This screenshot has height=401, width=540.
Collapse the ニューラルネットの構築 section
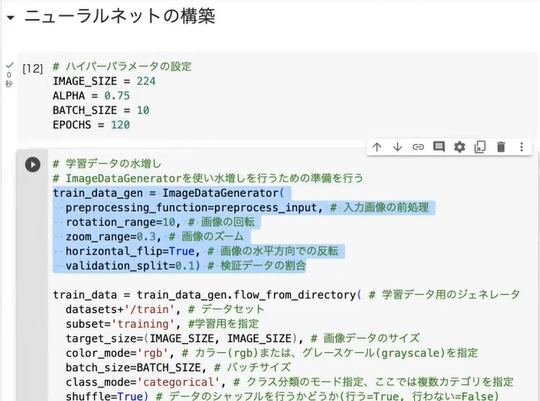(11, 17)
